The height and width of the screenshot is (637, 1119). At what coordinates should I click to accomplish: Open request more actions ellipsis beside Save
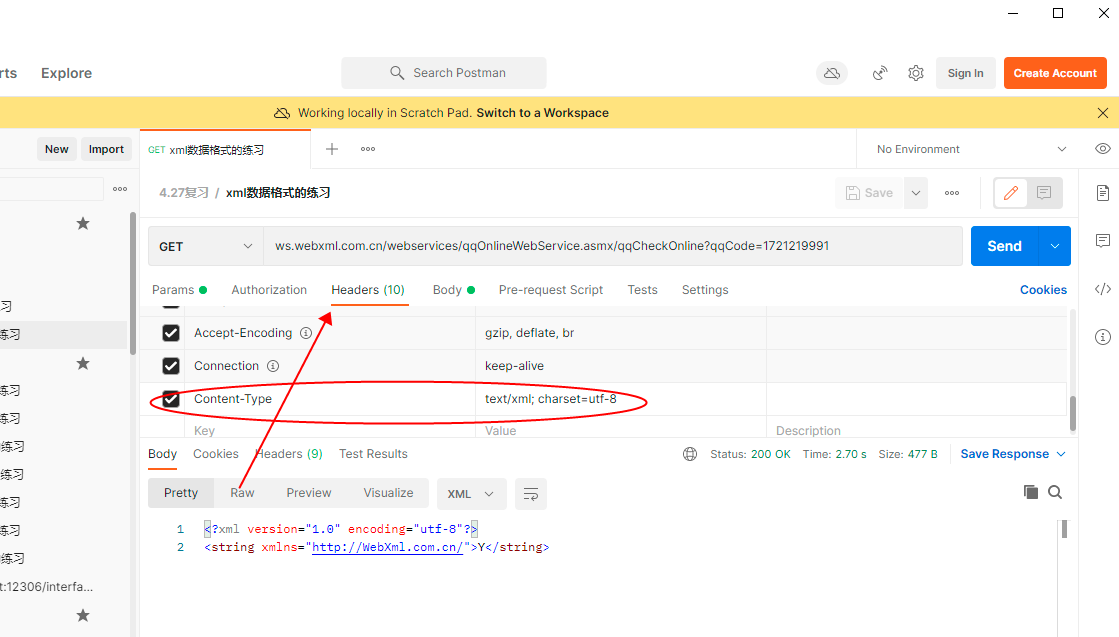click(x=951, y=193)
